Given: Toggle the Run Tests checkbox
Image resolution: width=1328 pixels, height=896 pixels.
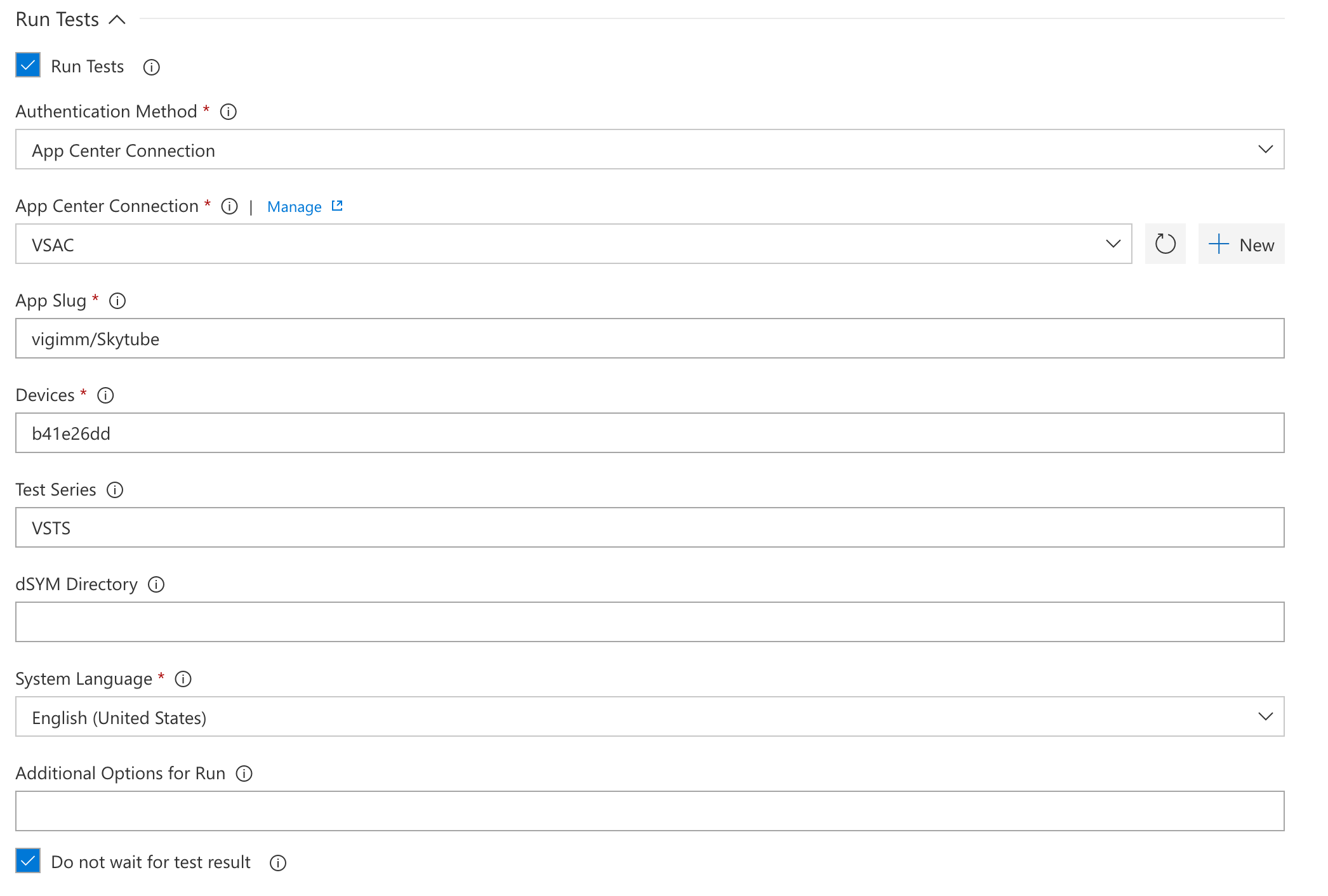Looking at the screenshot, I should tap(27, 66).
